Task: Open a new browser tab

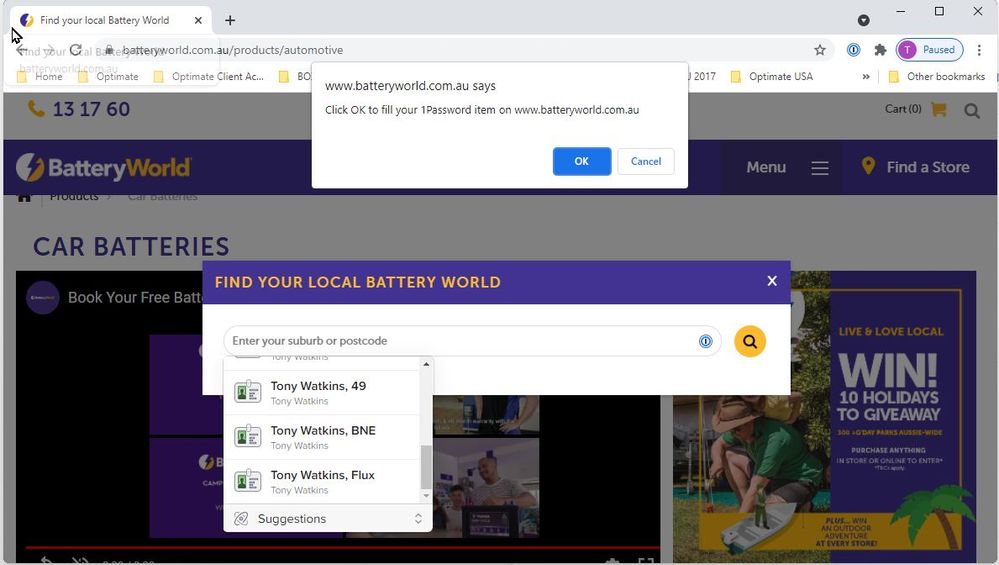Action: coord(230,20)
